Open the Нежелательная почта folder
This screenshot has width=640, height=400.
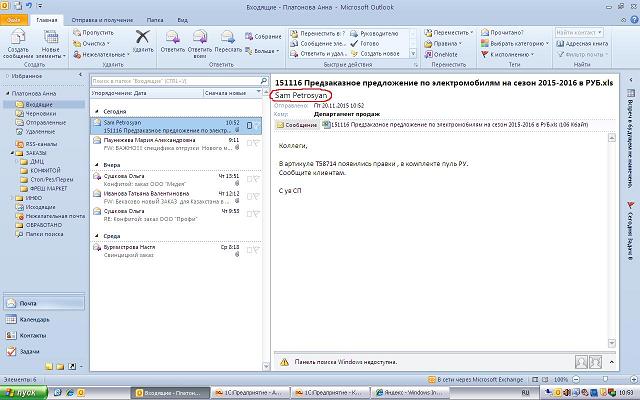click(x=55, y=216)
